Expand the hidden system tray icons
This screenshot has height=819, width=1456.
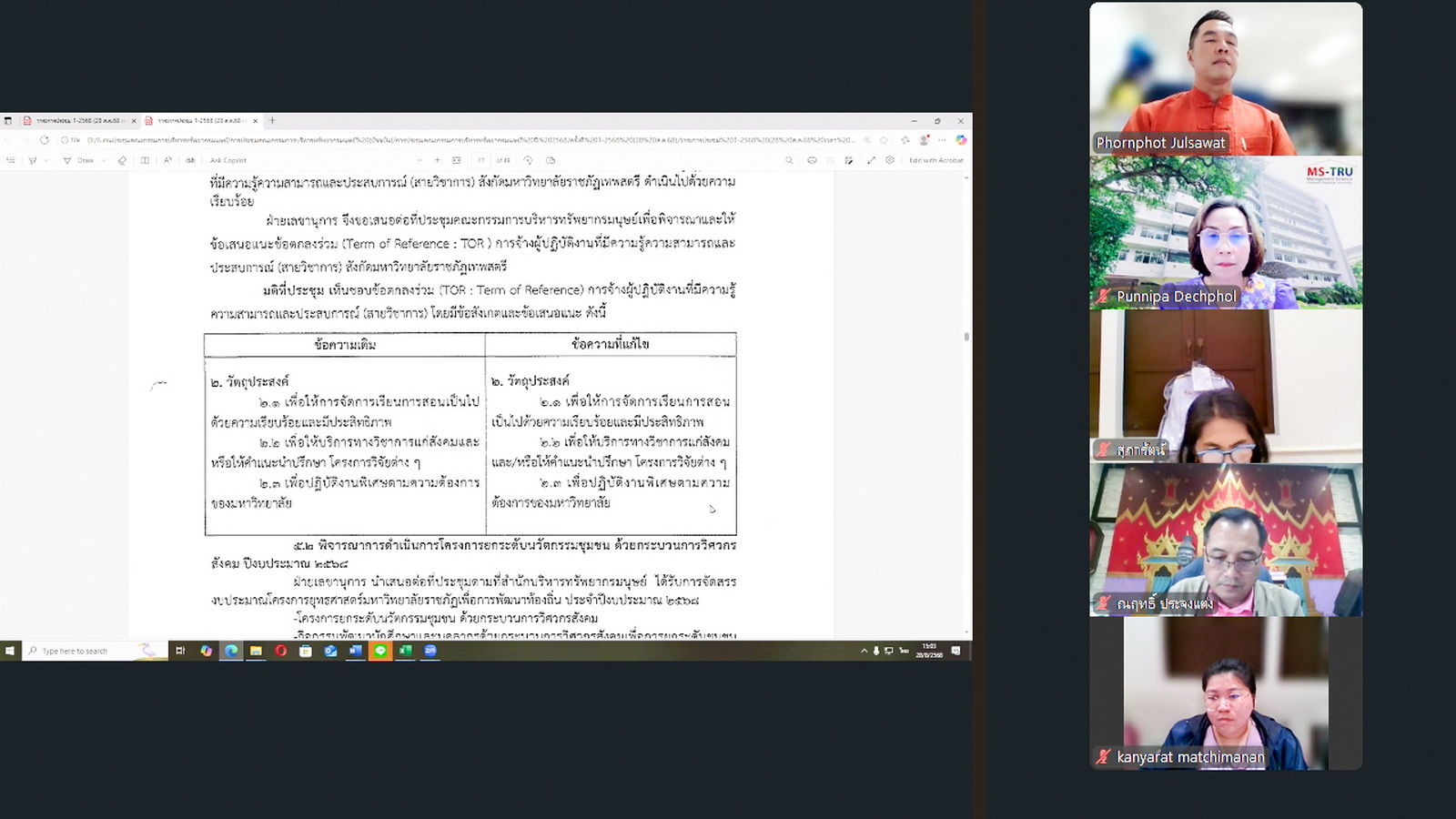pos(864,651)
